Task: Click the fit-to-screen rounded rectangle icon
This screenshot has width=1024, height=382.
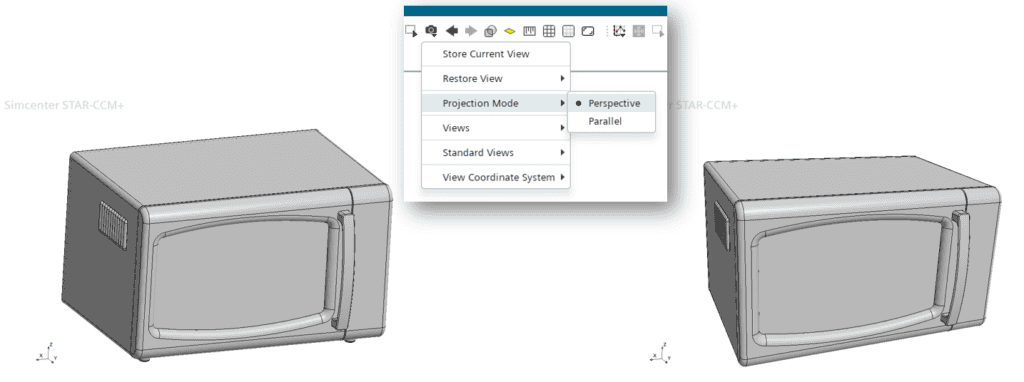Action: pos(588,31)
